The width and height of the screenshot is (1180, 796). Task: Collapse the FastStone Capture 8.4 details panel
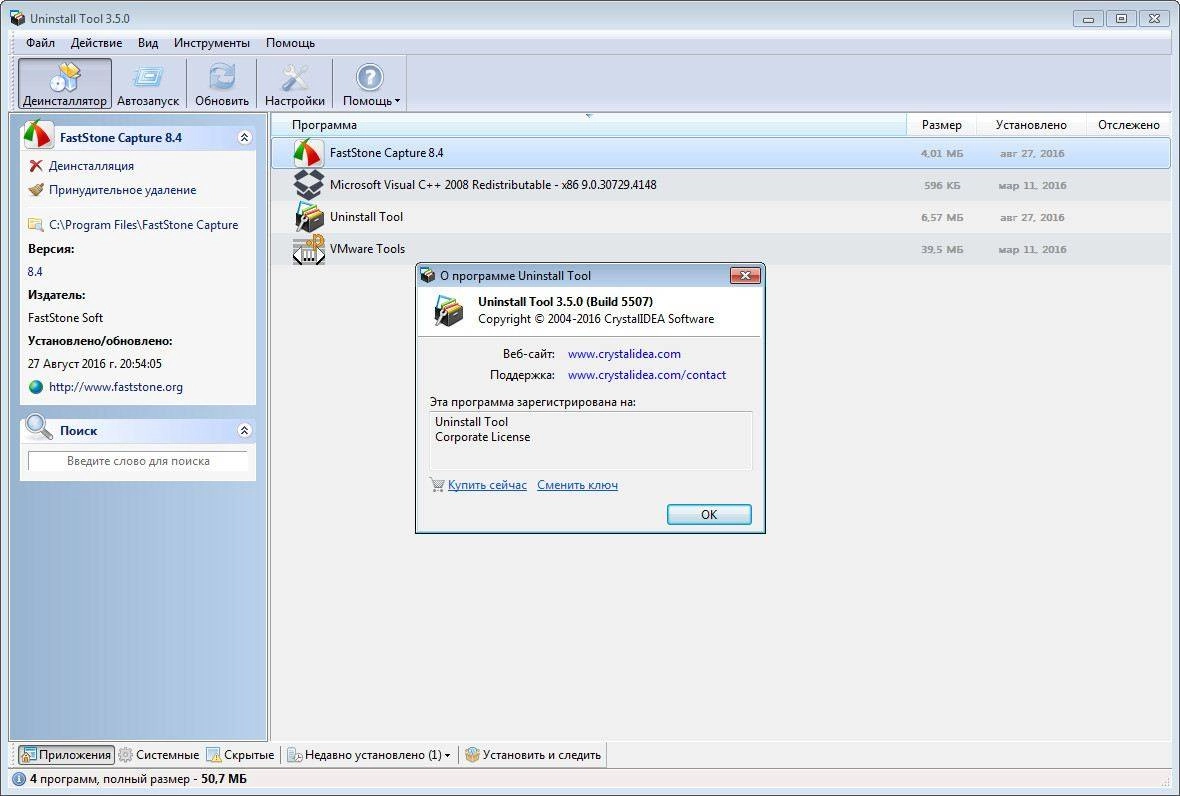(x=244, y=137)
